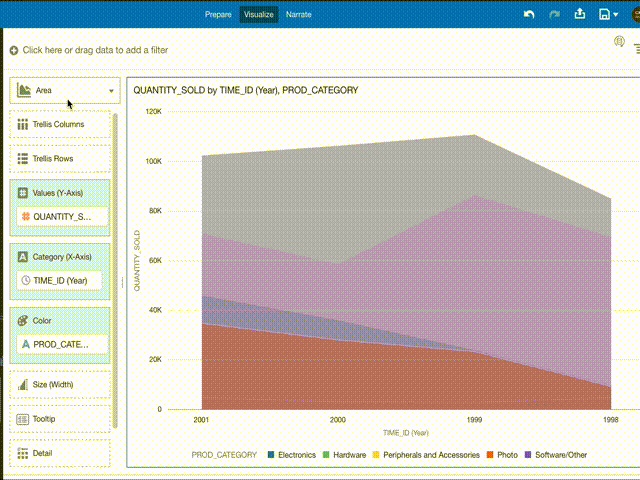Screen dimensions: 640x480
Task: Select the QUANTITY_S... measure chip
Action: tap(62, 217)
